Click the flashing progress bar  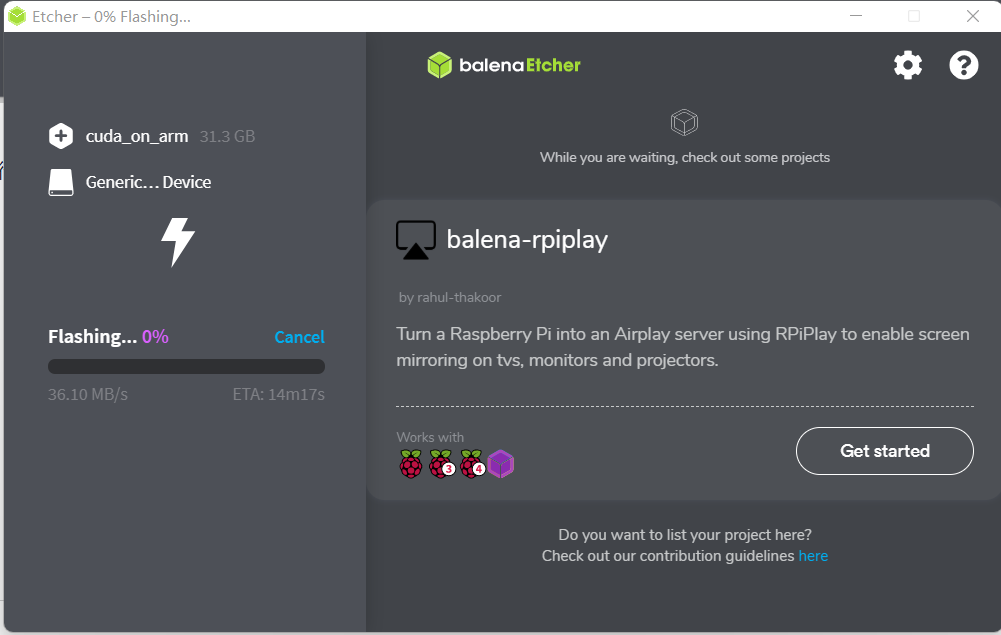pos(186,366)
